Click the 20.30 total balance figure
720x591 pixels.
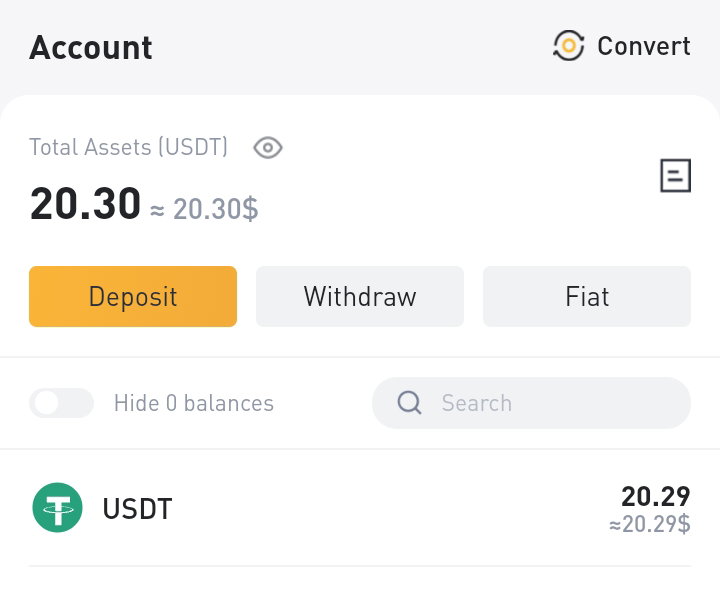click(x=85, y=203)
